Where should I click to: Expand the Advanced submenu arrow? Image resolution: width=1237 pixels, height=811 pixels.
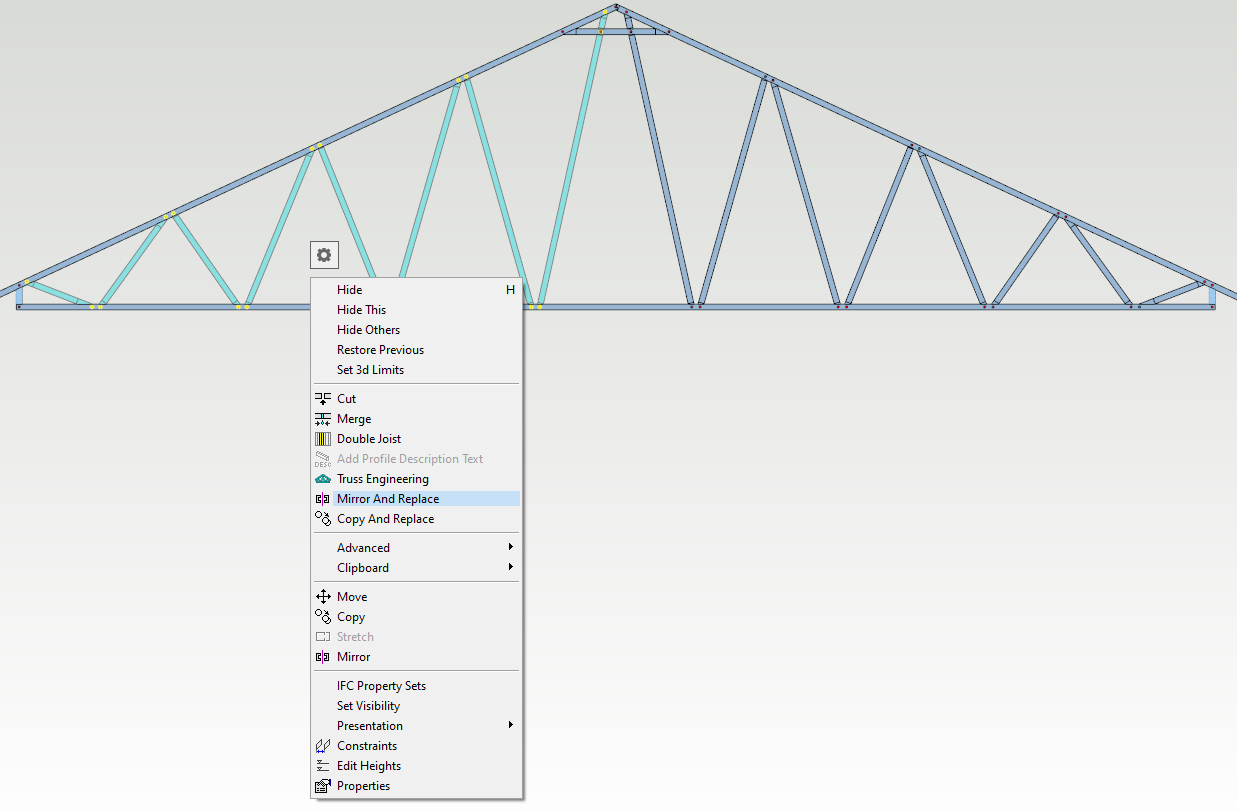coord(510,548)
